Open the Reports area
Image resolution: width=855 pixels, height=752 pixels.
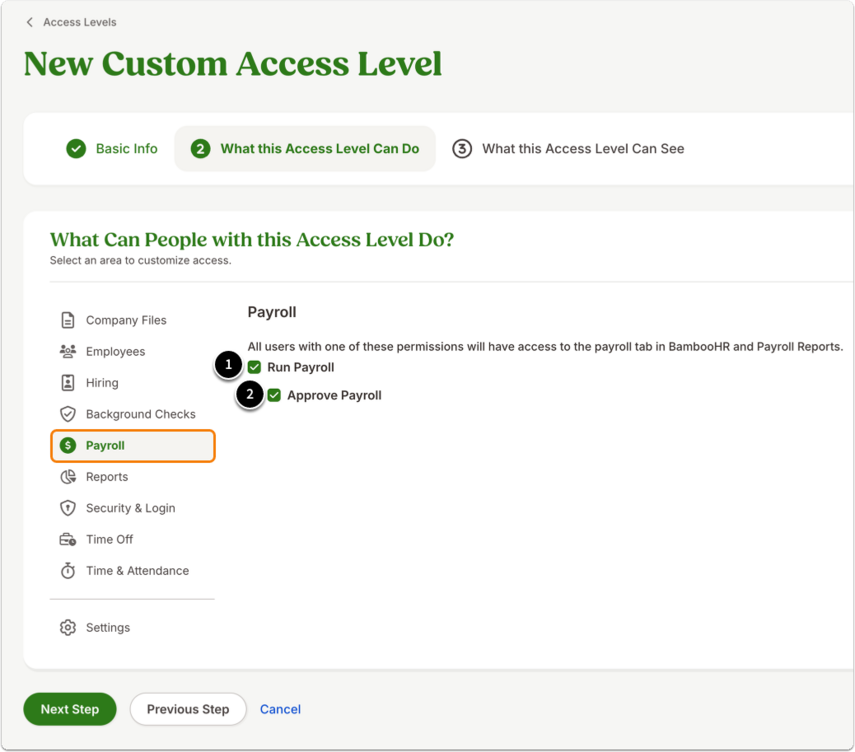click(133, 477)
